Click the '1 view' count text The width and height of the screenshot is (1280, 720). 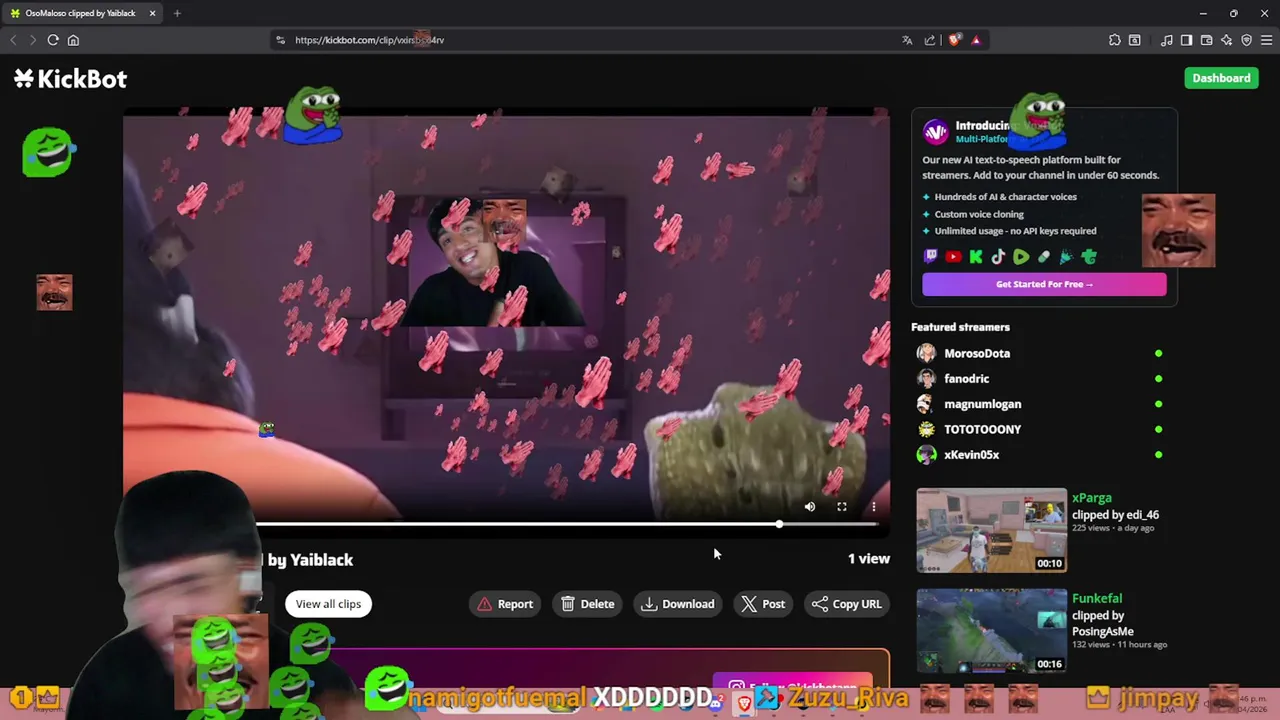[868, 559]
